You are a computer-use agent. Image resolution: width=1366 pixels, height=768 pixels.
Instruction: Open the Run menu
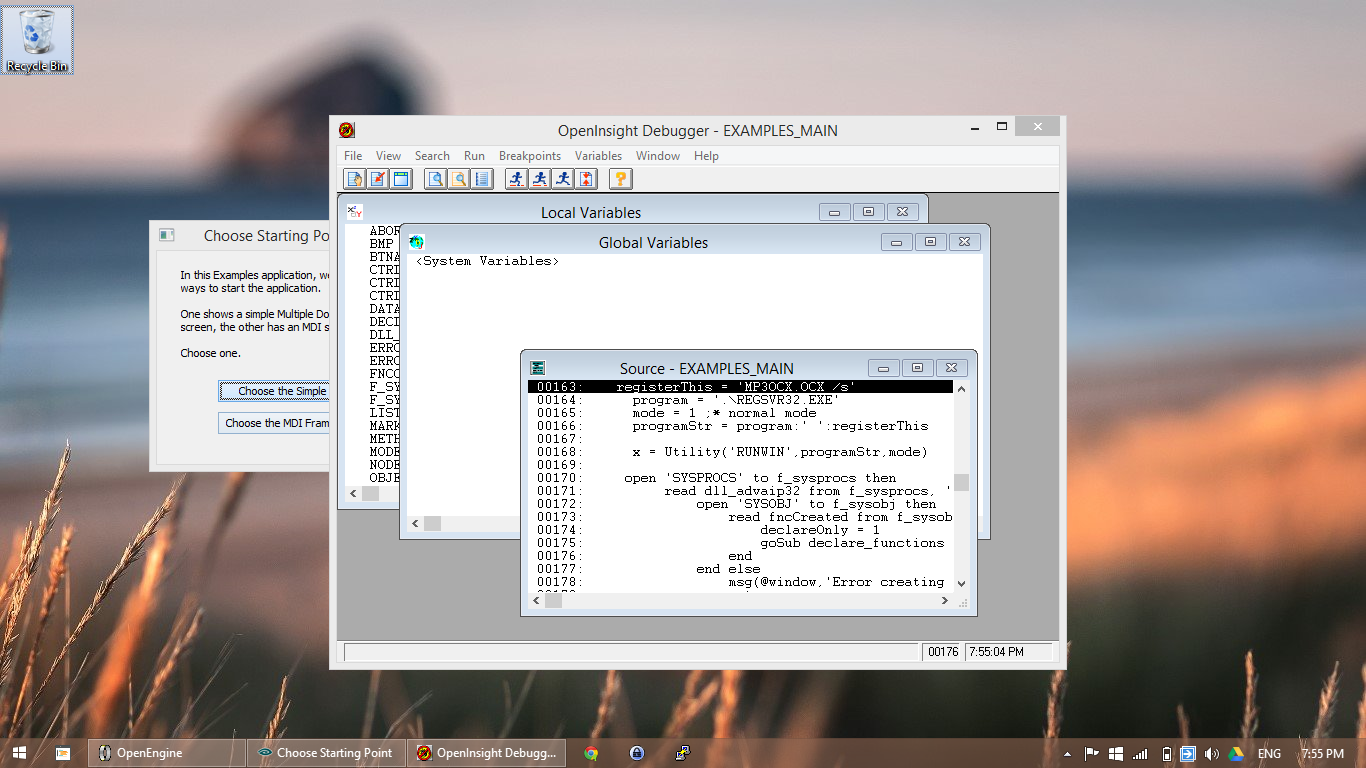(x=474, y=156)
